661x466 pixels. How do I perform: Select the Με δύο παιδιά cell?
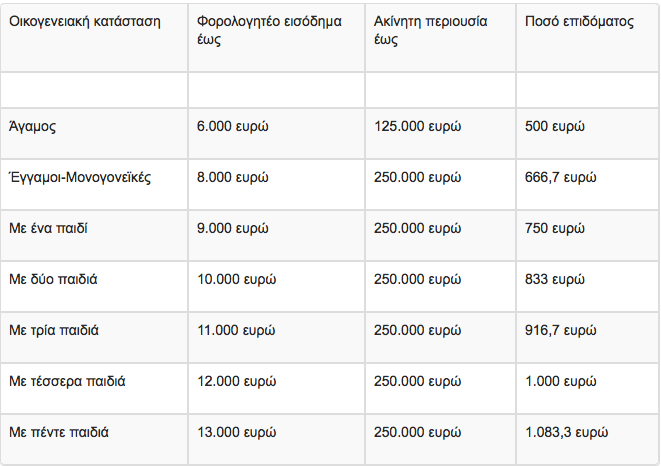click(x=94, y=286)
